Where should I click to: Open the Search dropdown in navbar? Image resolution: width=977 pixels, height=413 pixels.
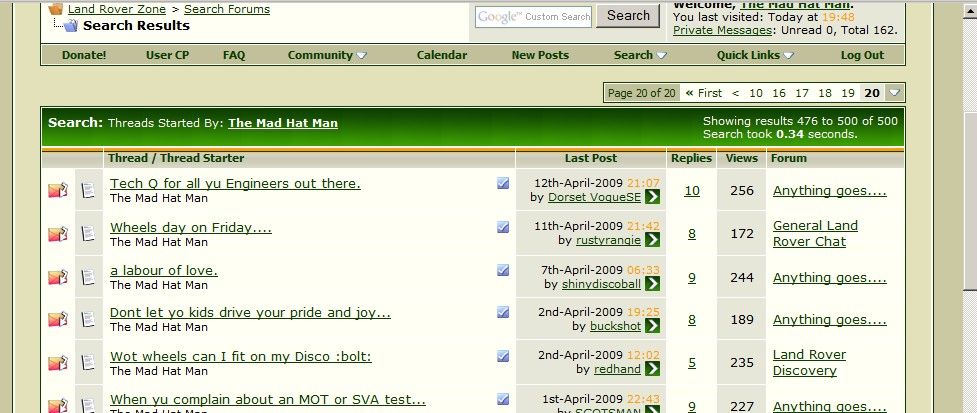tap(640, 55)
